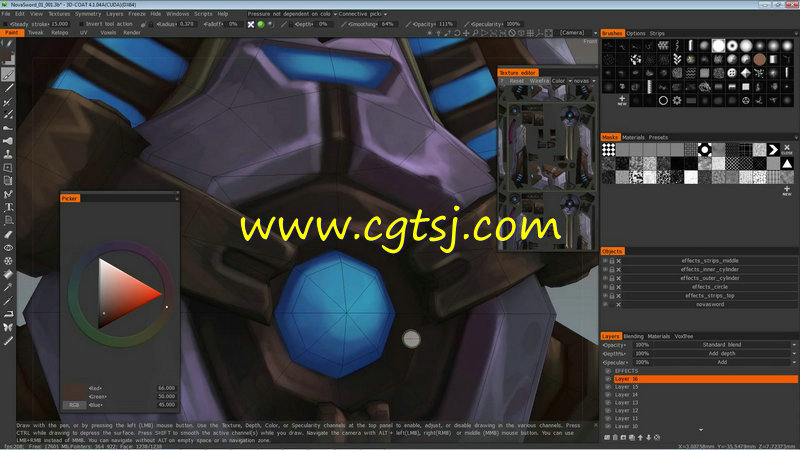The width and height of the screenshot is (800, 450).
Task: Click RGB button in Picker
Action: click(x=74, y=405)
